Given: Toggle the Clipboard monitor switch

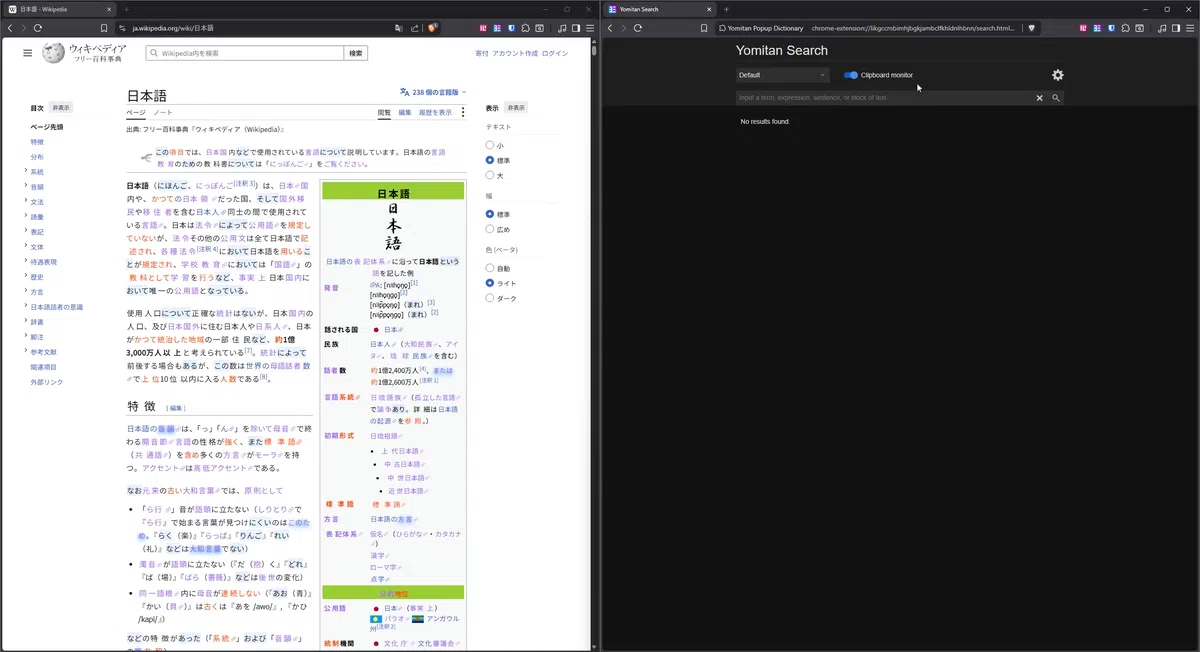Looking at the screenshot, I should [x=851, y=75].
